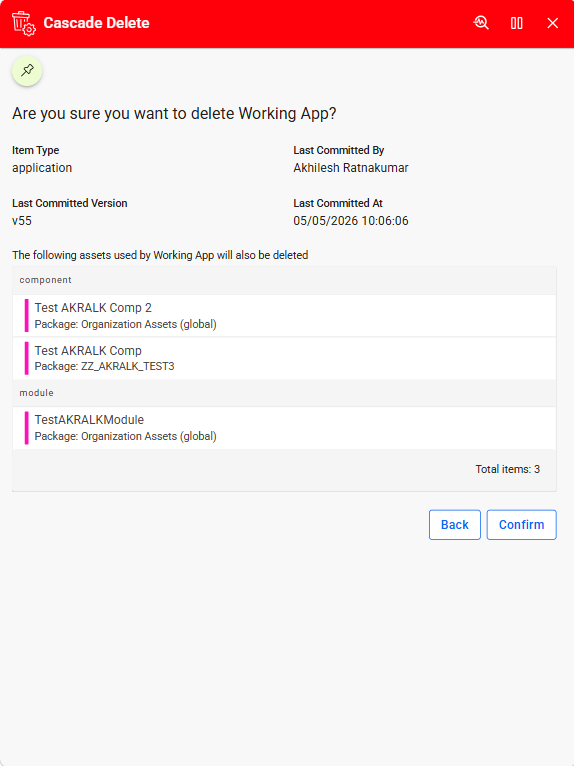Collapse the component group header
The height and width of the screenshot is (766, 574).
point(284,280)
